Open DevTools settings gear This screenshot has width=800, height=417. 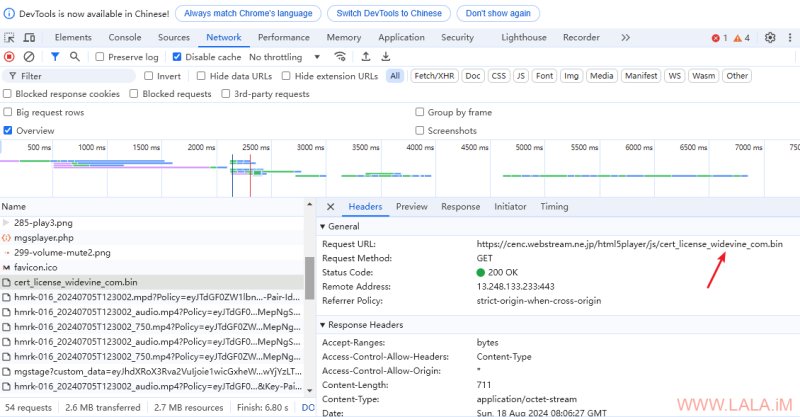(770, 37)
